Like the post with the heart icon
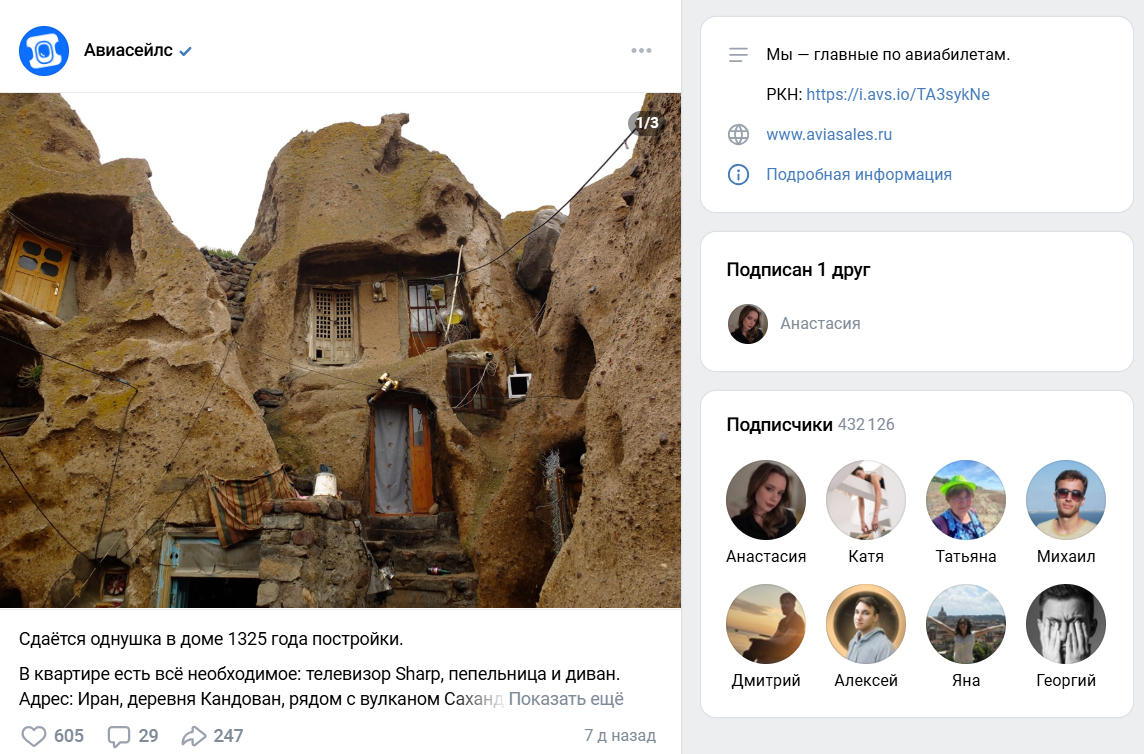 34,736
